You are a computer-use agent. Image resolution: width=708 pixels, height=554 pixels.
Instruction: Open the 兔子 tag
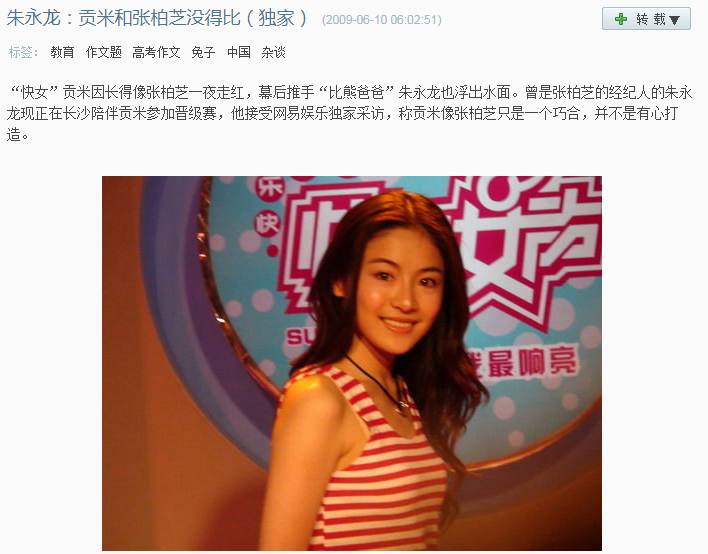[x=203, y=52]
